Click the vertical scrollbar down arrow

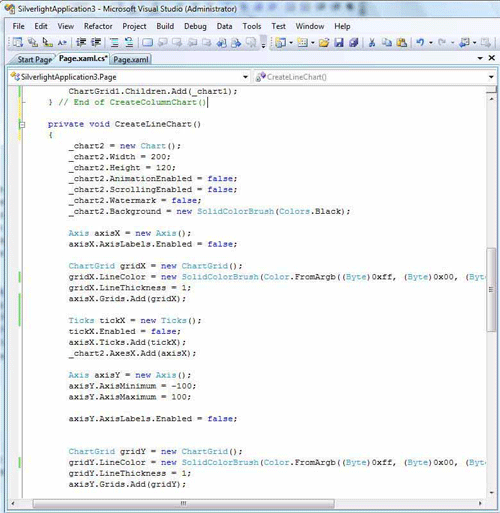point(491,493)
